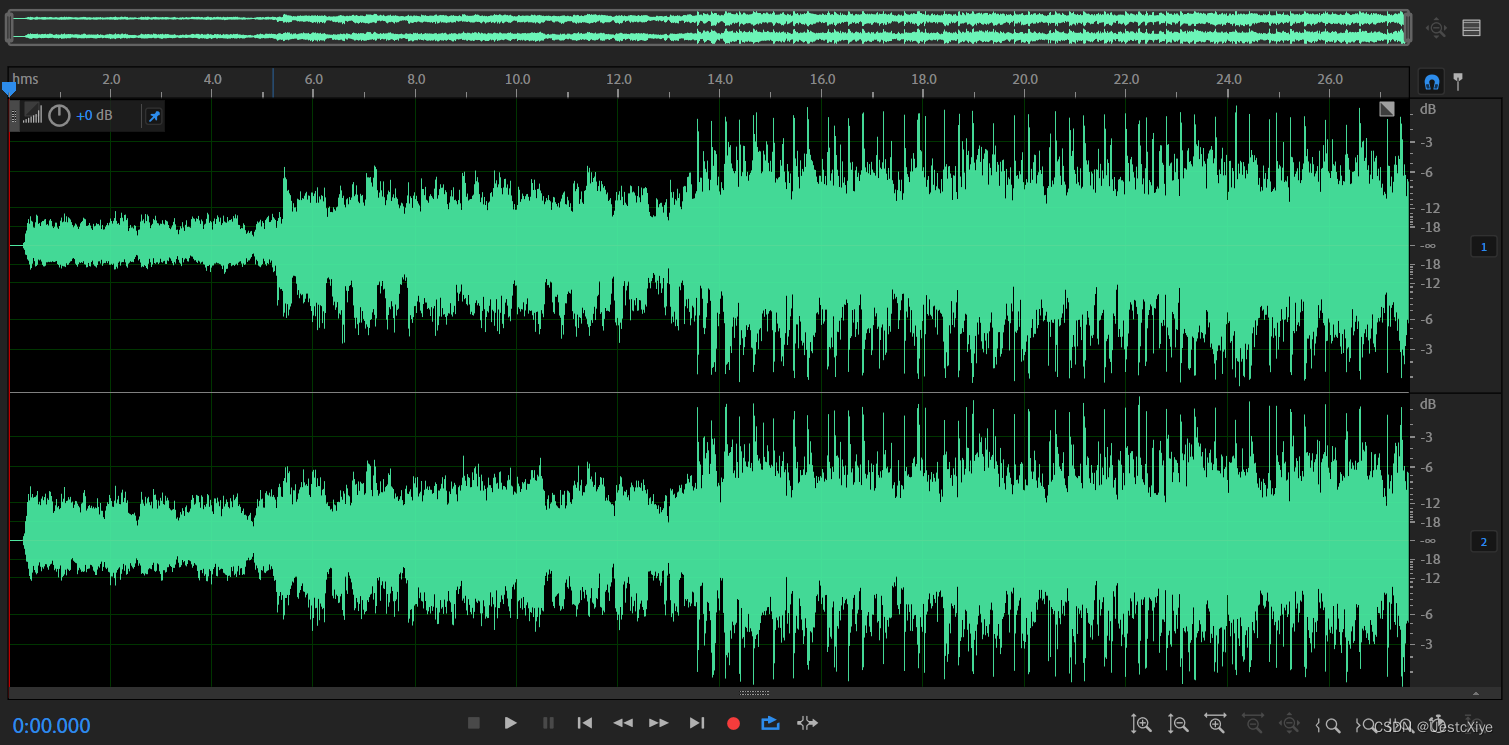Toggle the blue magnet Snapping icon
Screen dimensions: 1509x745
(x=1431, y=81)
